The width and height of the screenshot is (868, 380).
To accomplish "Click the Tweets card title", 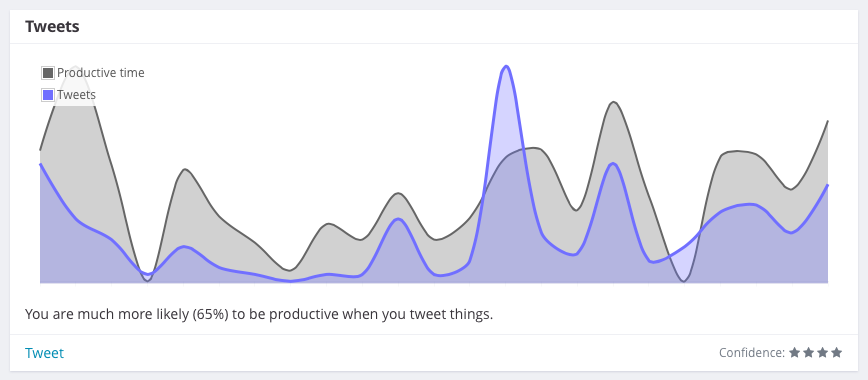I will coord(52,26).
